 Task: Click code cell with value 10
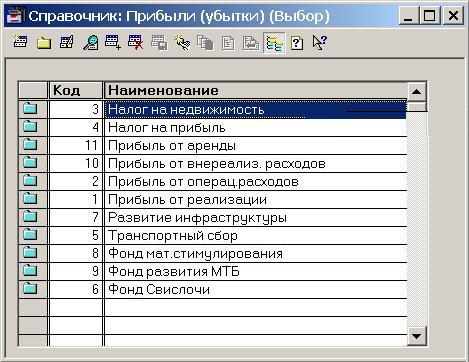pyautogui.click(x=76, y=164)
